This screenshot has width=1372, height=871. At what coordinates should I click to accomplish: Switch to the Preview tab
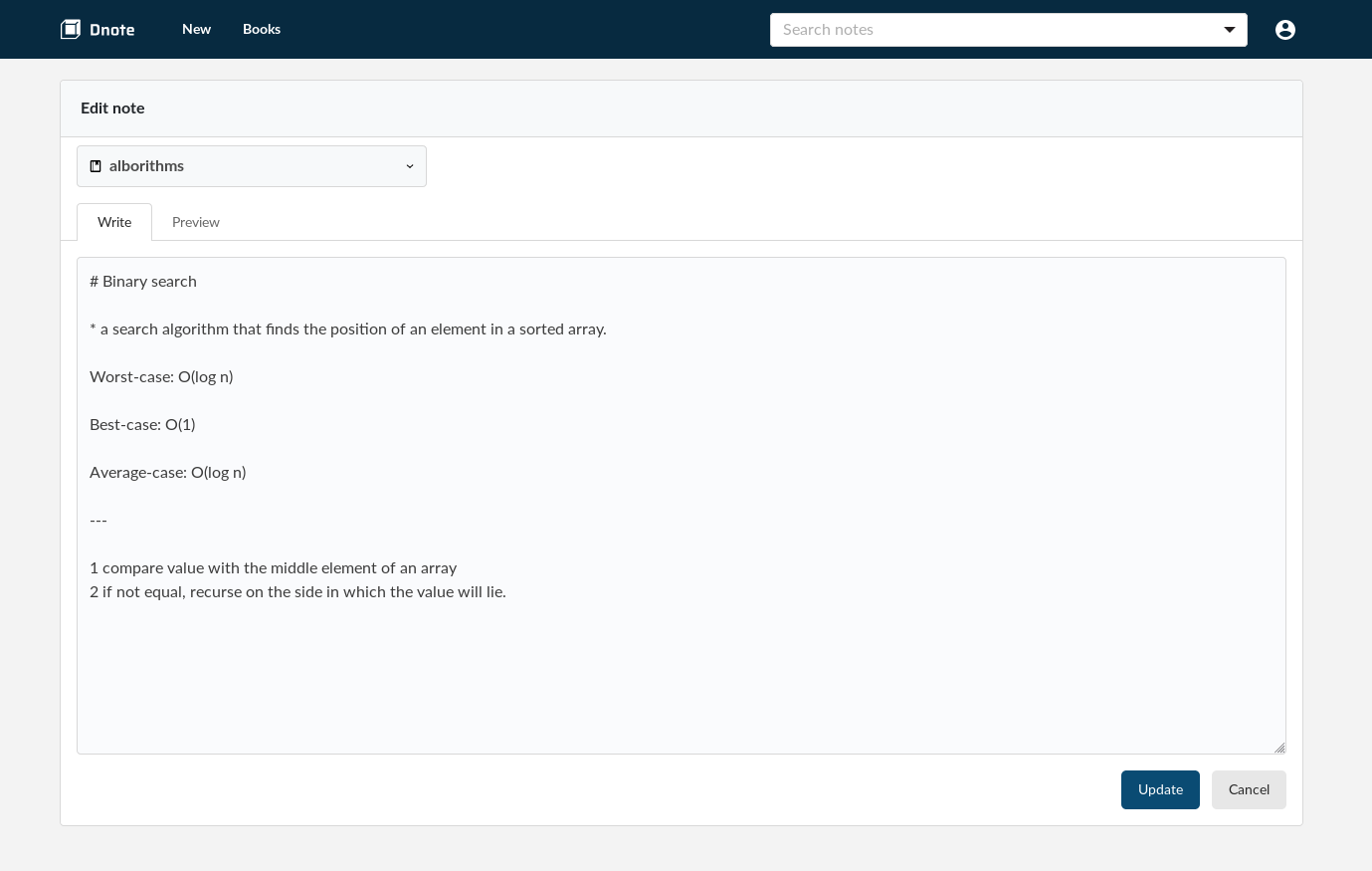(x=196, y=222)
